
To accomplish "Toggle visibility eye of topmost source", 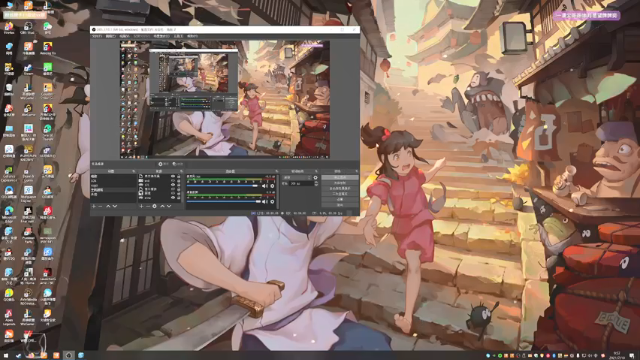I will [x=173, y=176].
